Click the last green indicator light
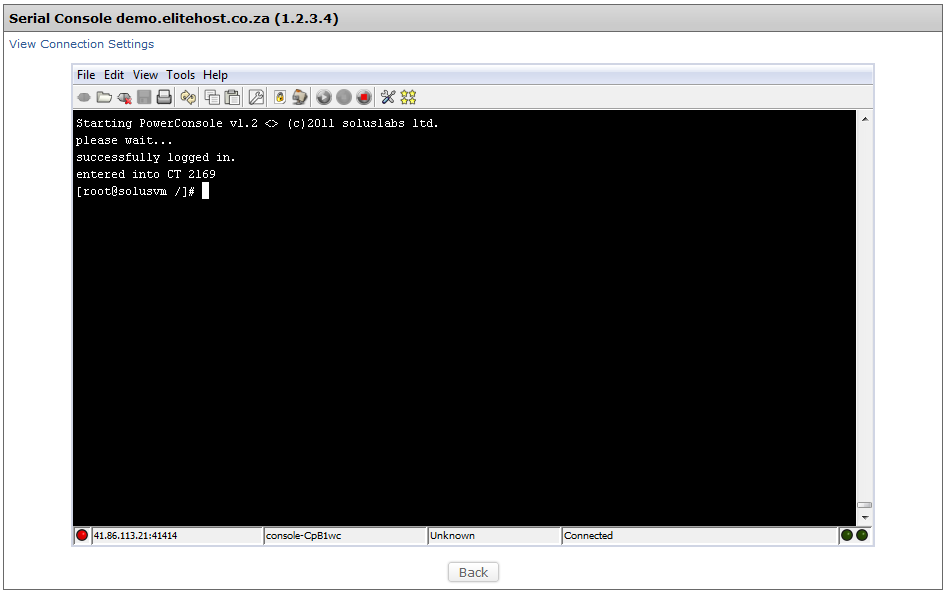 click(x=862, y=535)
